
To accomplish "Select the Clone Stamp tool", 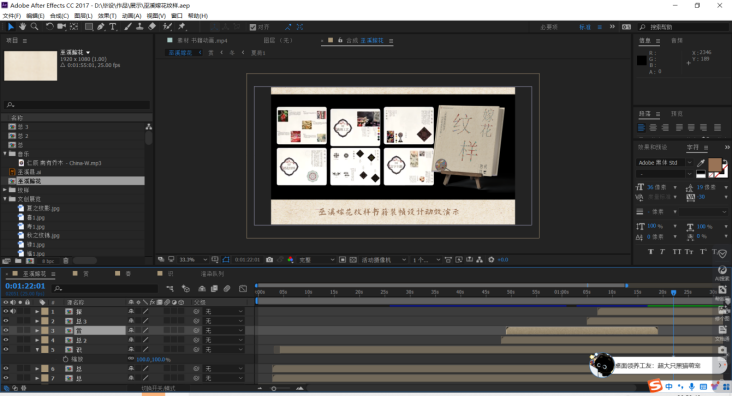I will (x=140, y=27).
